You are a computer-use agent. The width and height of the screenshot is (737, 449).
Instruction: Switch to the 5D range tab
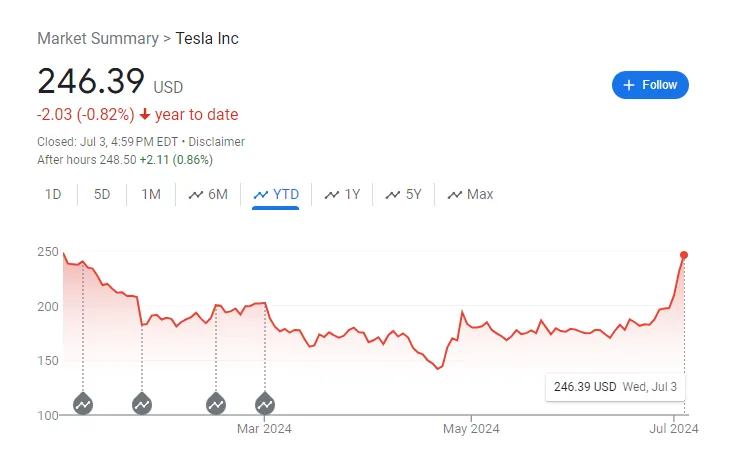coord(102,194)
